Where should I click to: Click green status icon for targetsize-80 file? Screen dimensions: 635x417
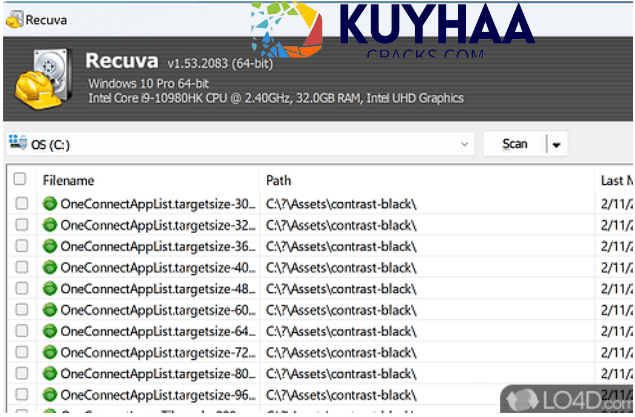[50, 373]
